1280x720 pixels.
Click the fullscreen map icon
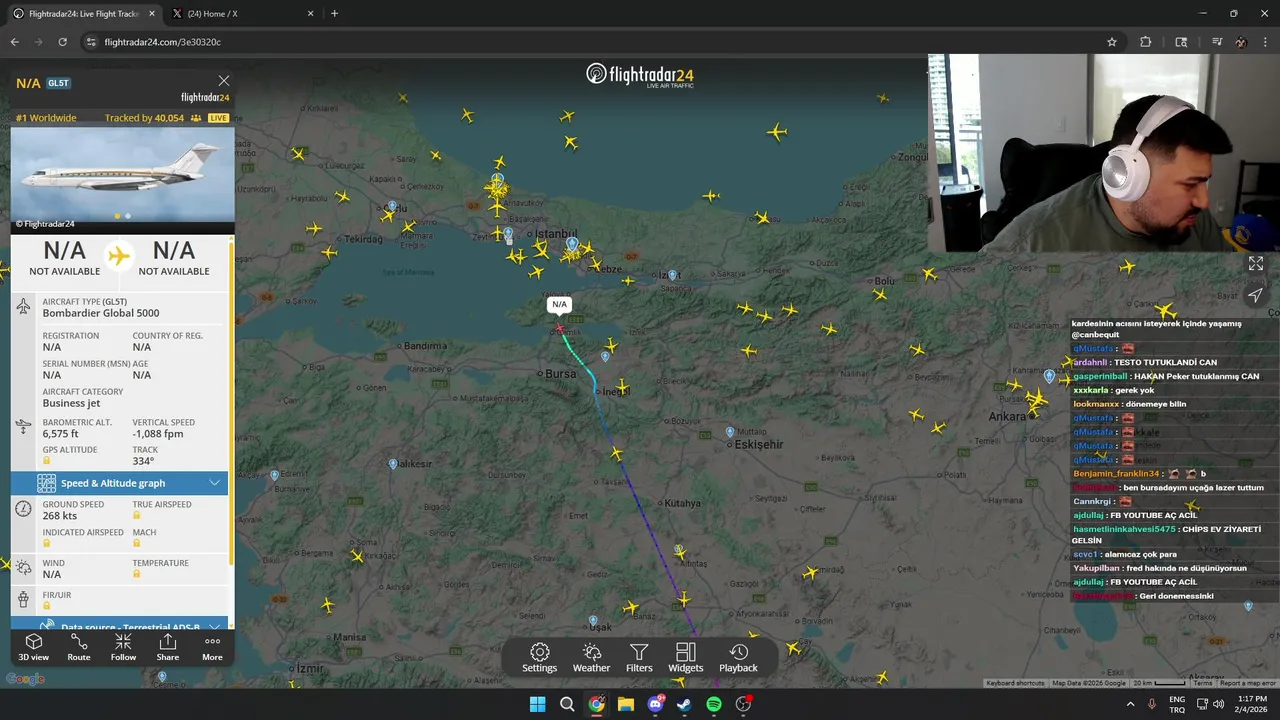(x=1255, y=264)
